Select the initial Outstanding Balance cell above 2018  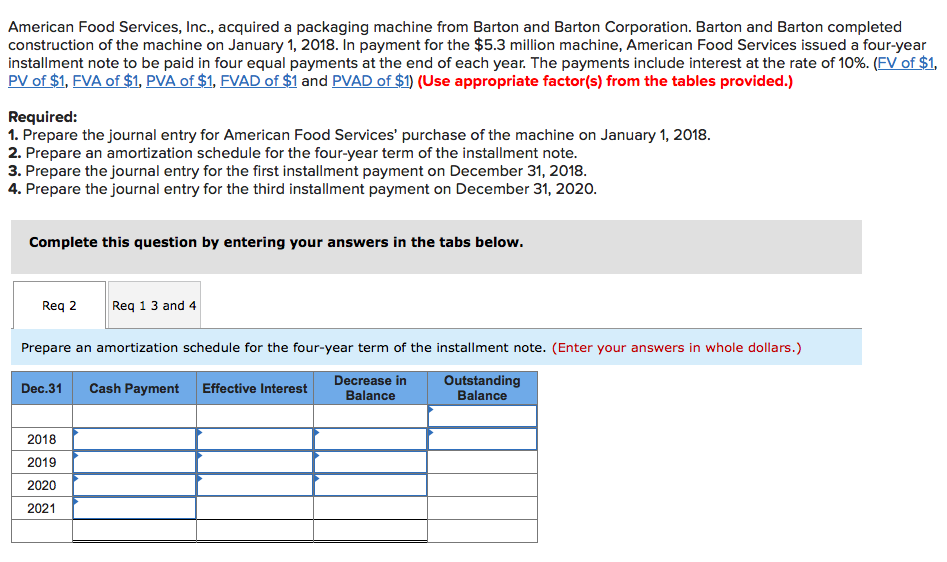(483, 416)
